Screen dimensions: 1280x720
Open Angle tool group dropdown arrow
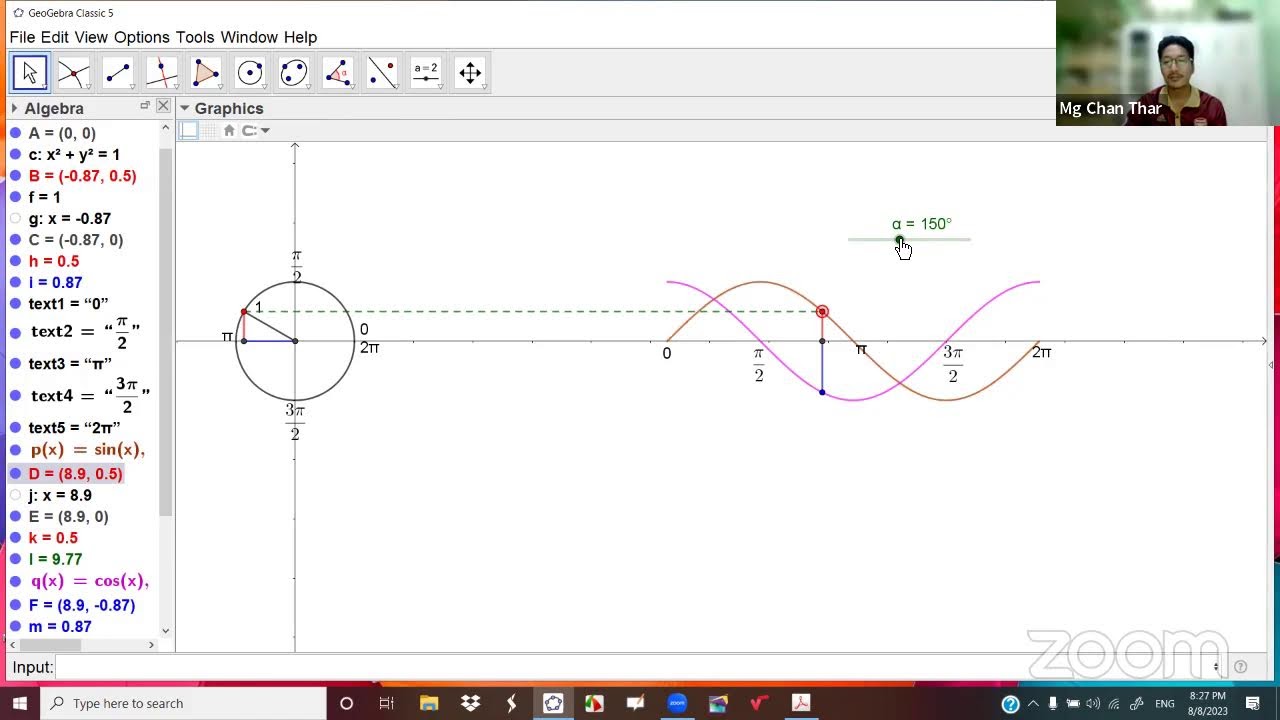353,88
